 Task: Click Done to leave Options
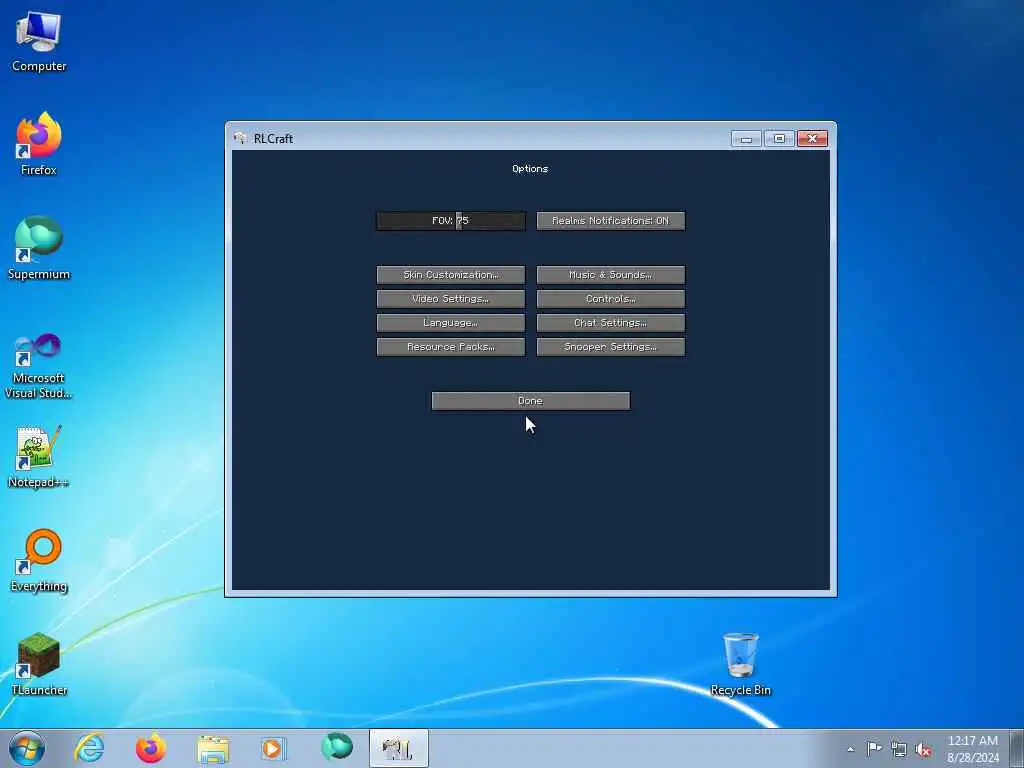point(530,401)
